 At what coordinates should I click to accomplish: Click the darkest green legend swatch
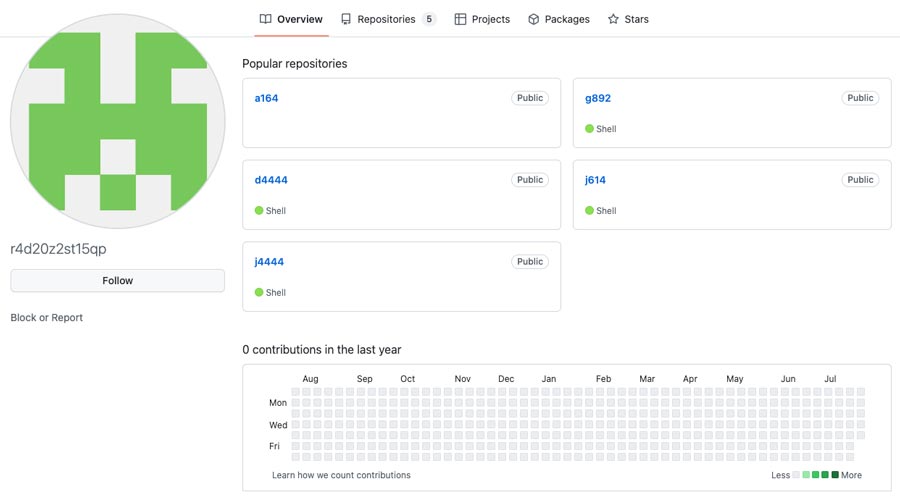click(x=835, y=475)
